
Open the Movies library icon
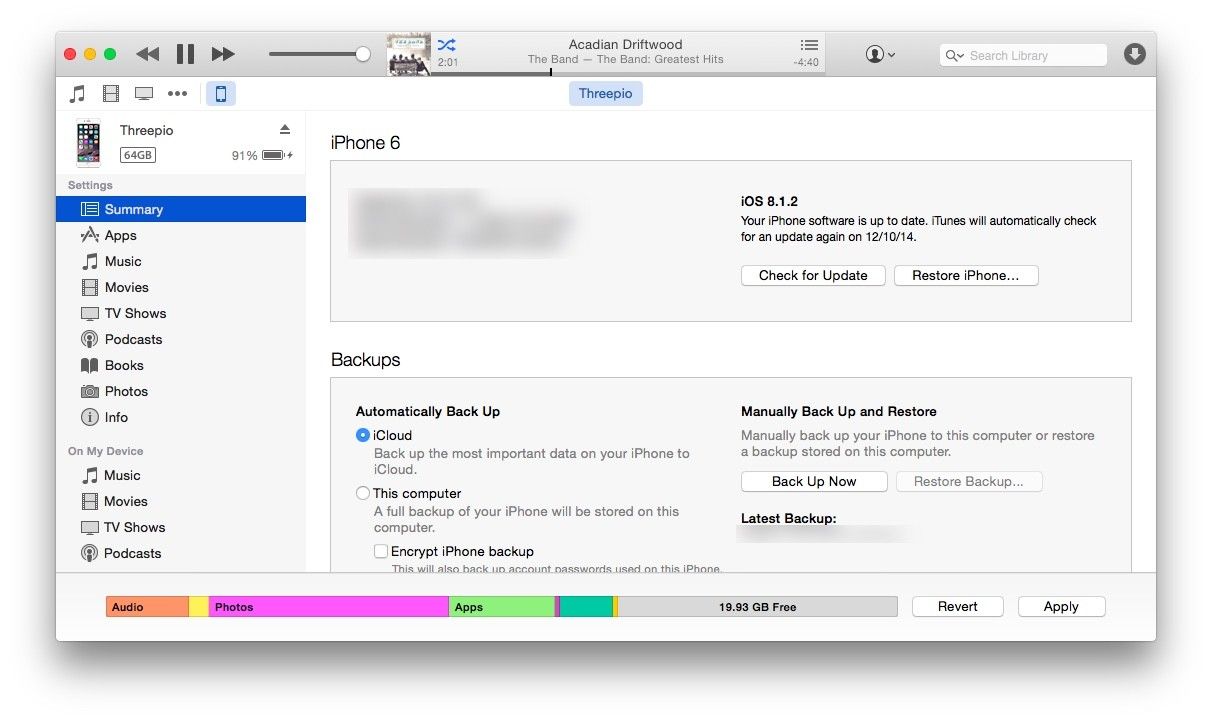111,94
